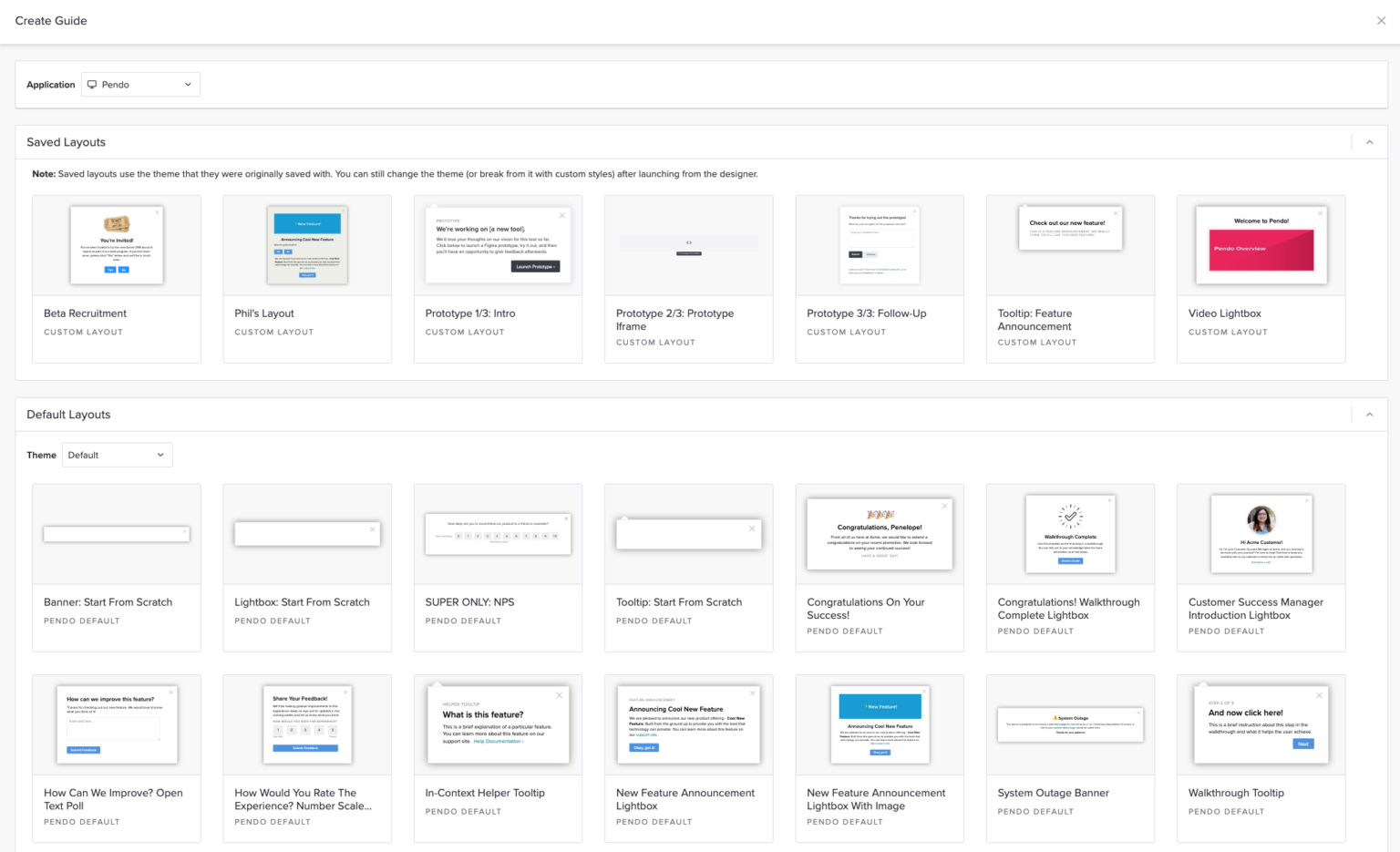Select Lightbox: Start From Scratch
The height and width of the screenshot is (852, 1400).
pos(307,567)
